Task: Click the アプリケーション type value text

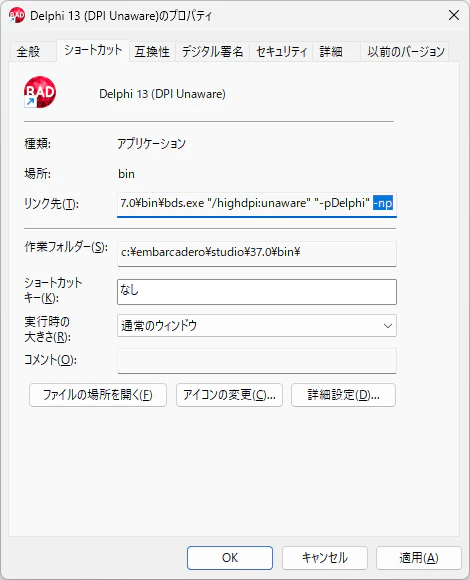Action: pos(152,144)
